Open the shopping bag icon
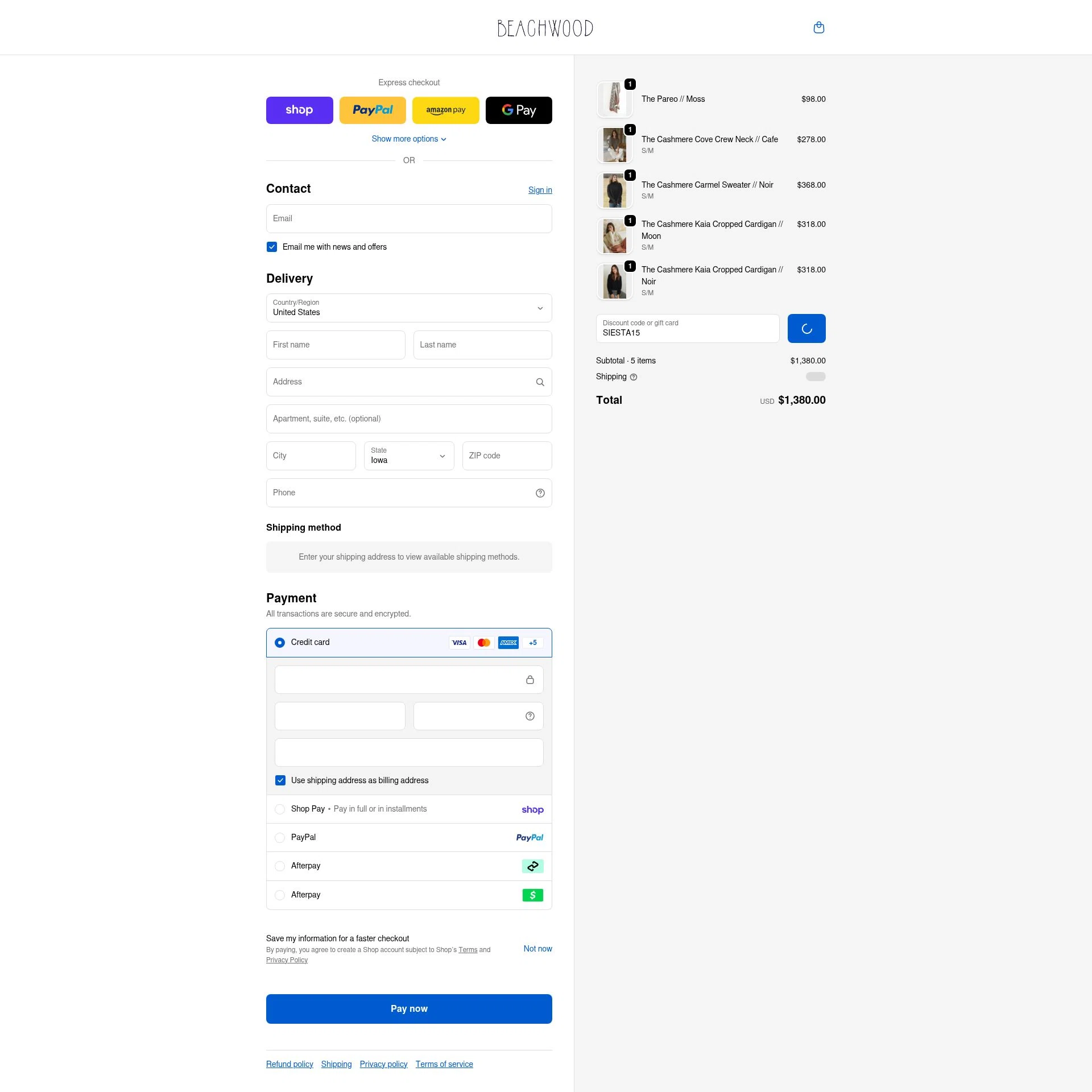The width and height of the screenshot is (1092, 1092). pos(818,27)
